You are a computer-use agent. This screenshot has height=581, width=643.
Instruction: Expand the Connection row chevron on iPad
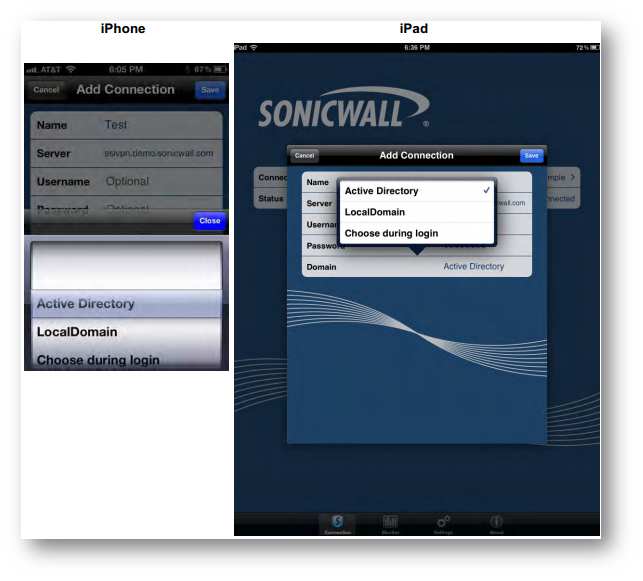click(x=572, y=177)
